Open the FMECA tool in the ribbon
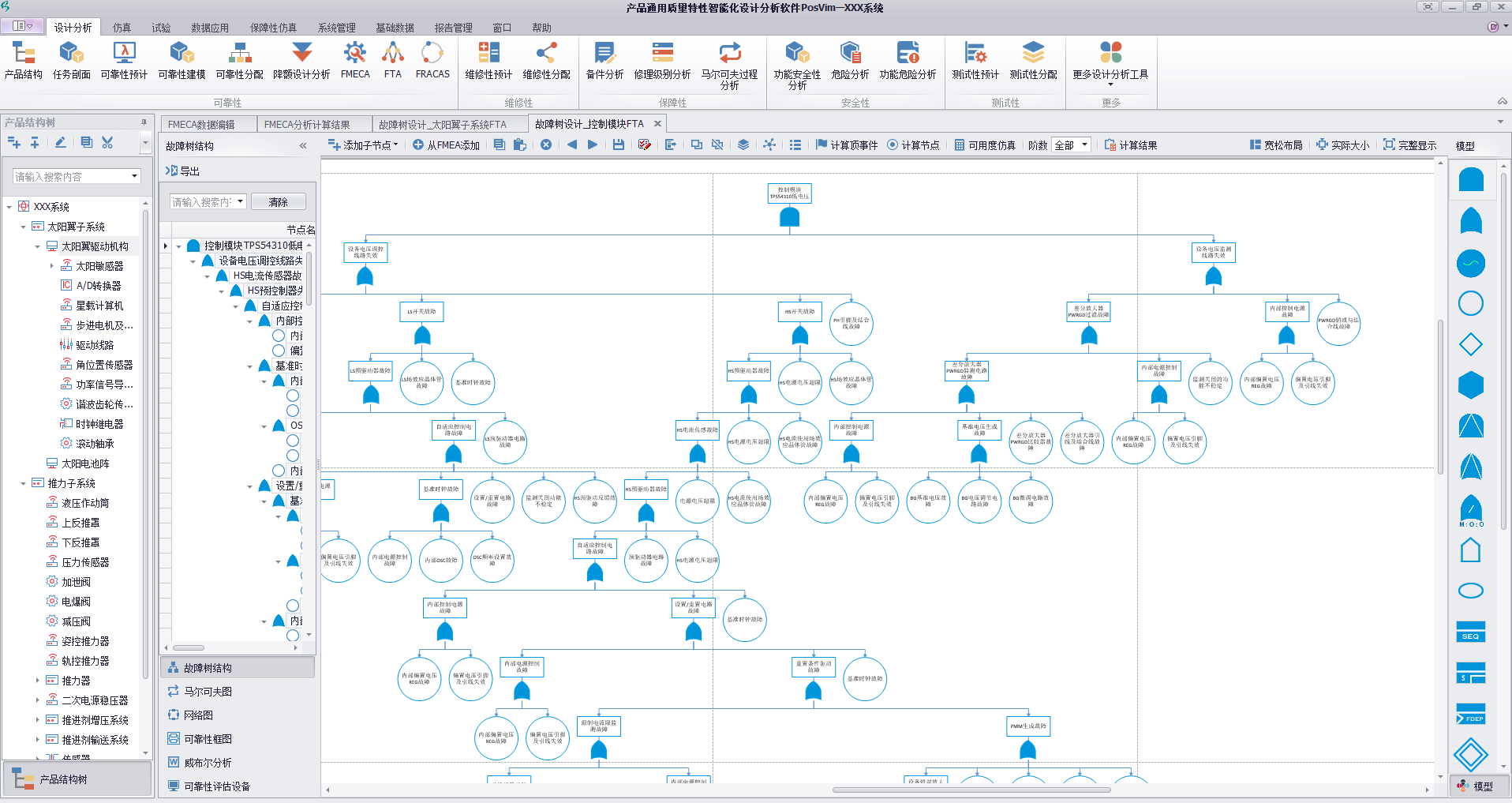Screen dimensions: 1512x803 coord(355,61)
